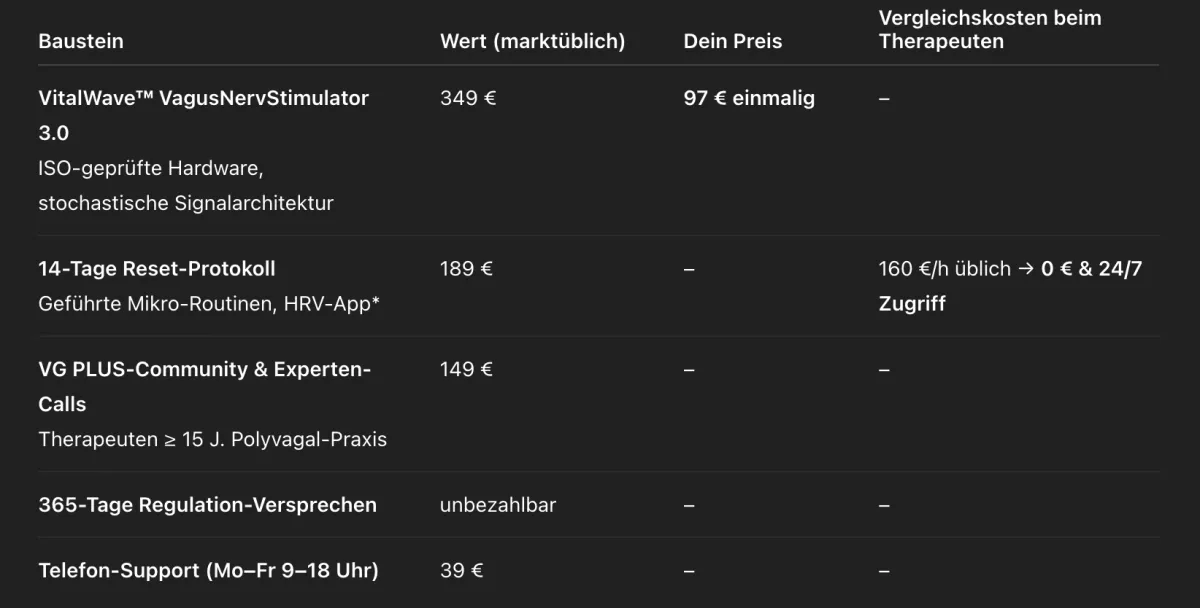Select the 149 € value cell
1200x608 pixels.
(466, 369)
